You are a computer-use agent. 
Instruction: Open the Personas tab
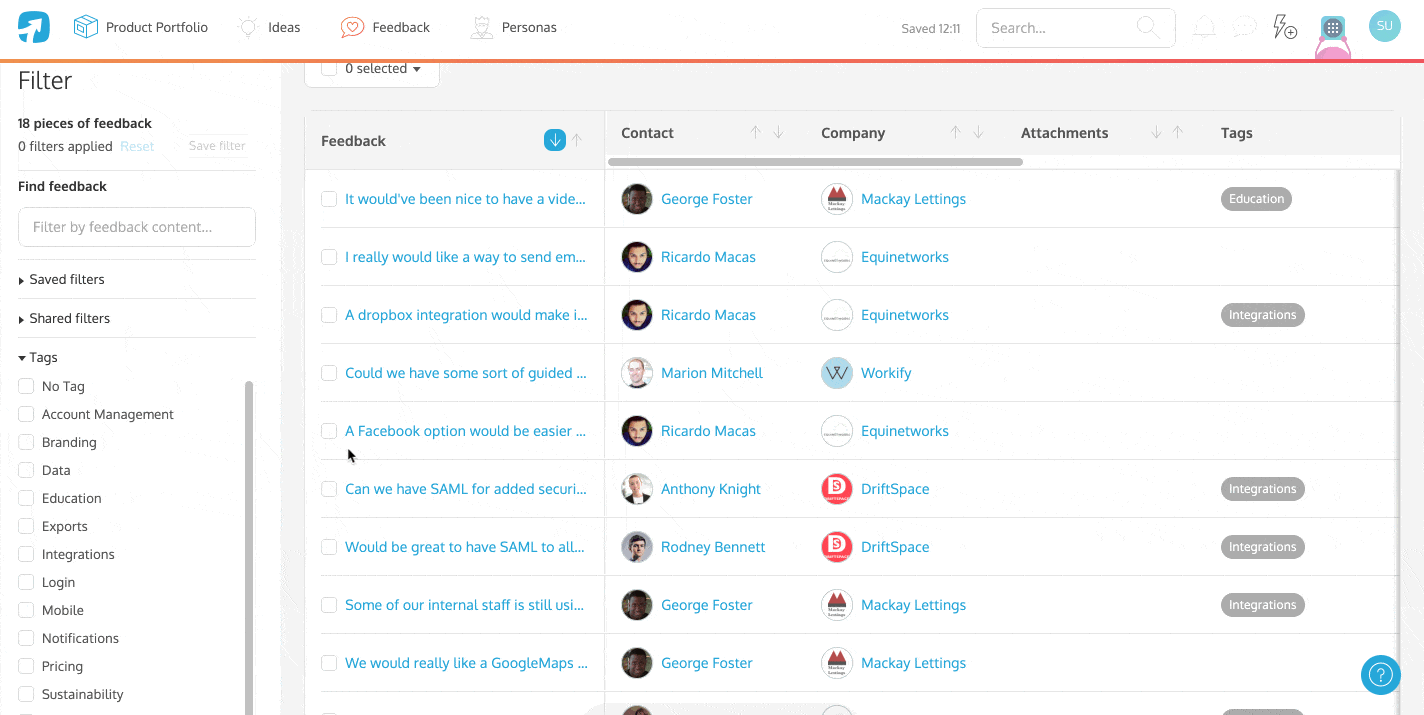coord(514,27)
